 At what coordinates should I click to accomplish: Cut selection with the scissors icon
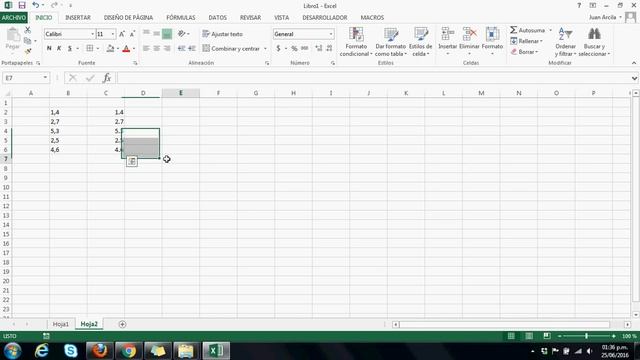tap(27, 30)
